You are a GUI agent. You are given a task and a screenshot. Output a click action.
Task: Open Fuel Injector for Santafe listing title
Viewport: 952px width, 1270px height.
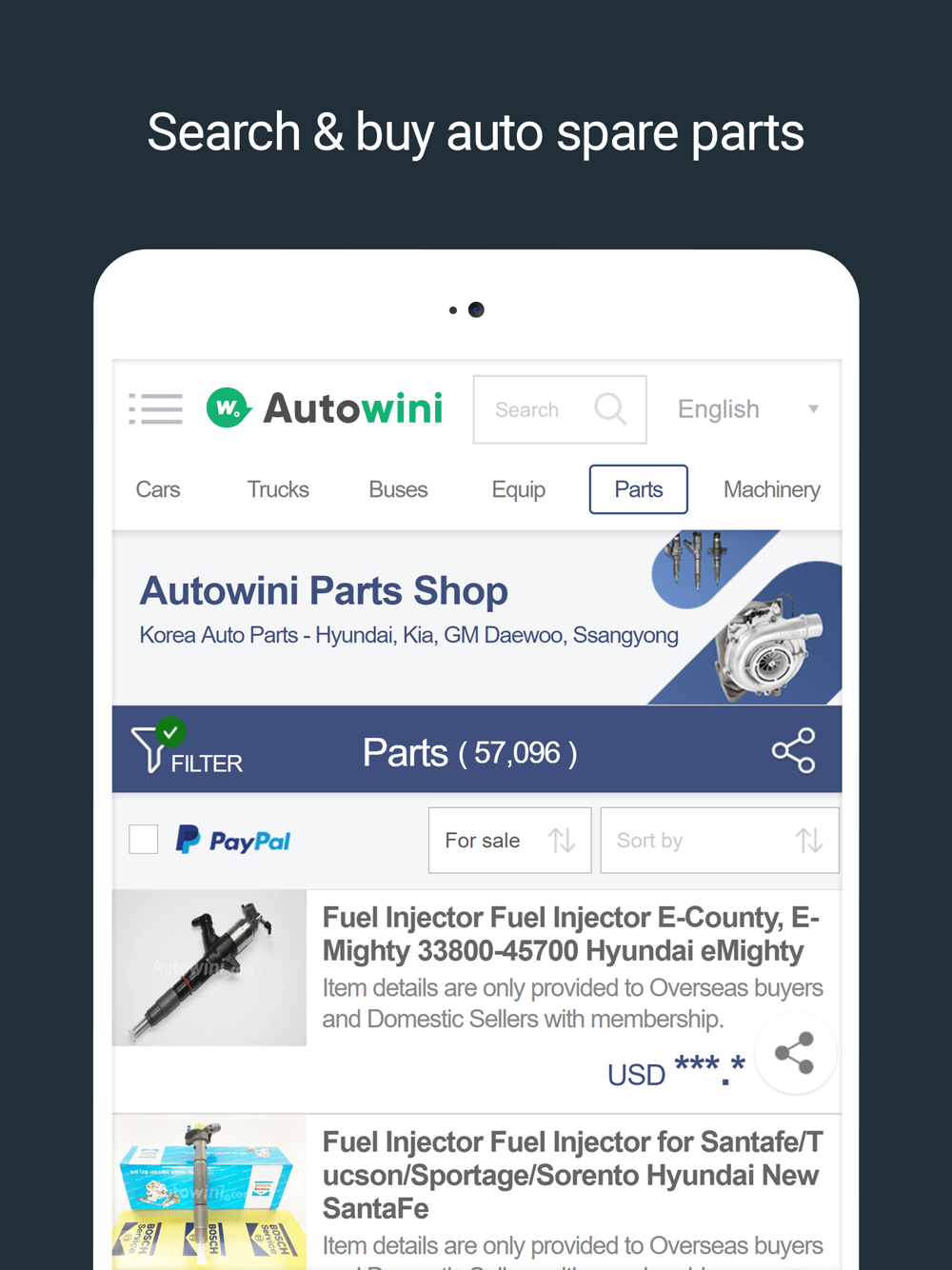coord(573,1175)
